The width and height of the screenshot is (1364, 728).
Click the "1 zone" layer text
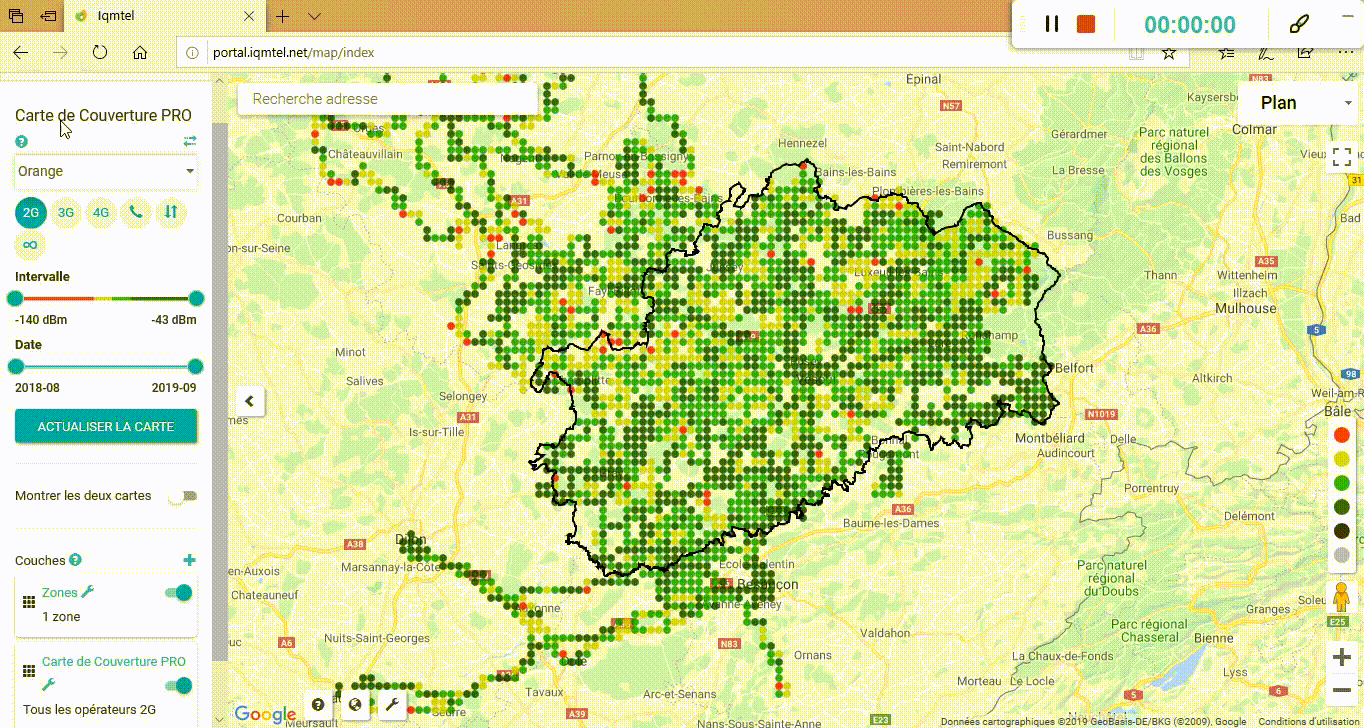click(x=61, y=617)
